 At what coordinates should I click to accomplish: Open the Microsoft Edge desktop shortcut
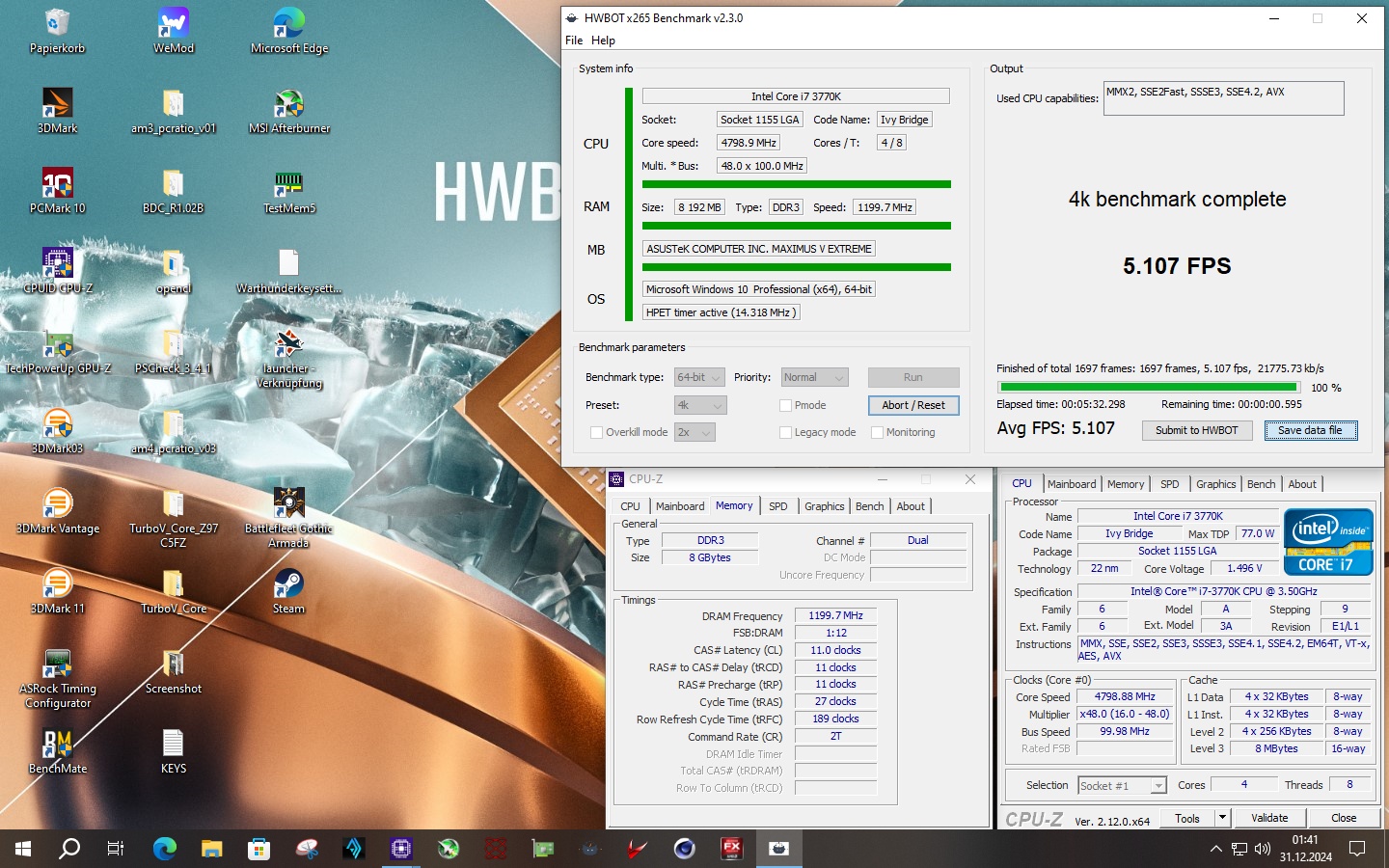pyautogui.click(x=289, y=31)
